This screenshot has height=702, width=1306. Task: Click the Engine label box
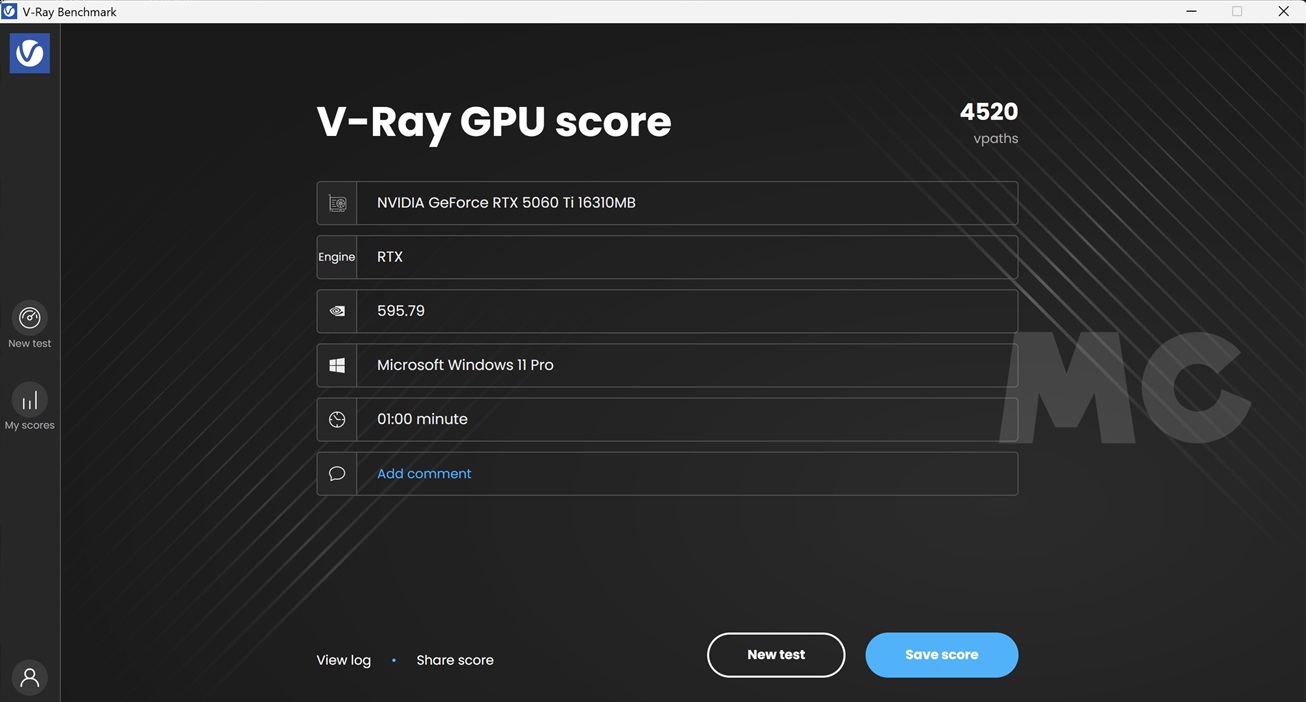337,257
